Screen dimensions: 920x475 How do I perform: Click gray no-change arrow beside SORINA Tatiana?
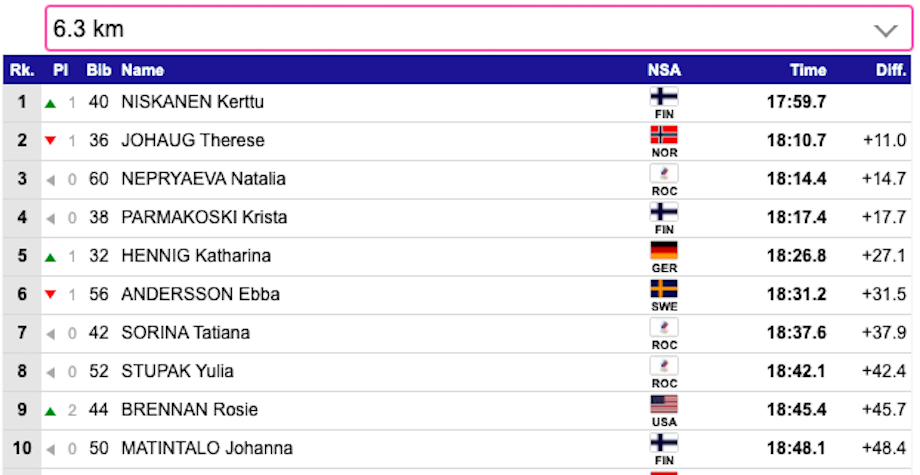pyautogui.click(x=50, y=334)
